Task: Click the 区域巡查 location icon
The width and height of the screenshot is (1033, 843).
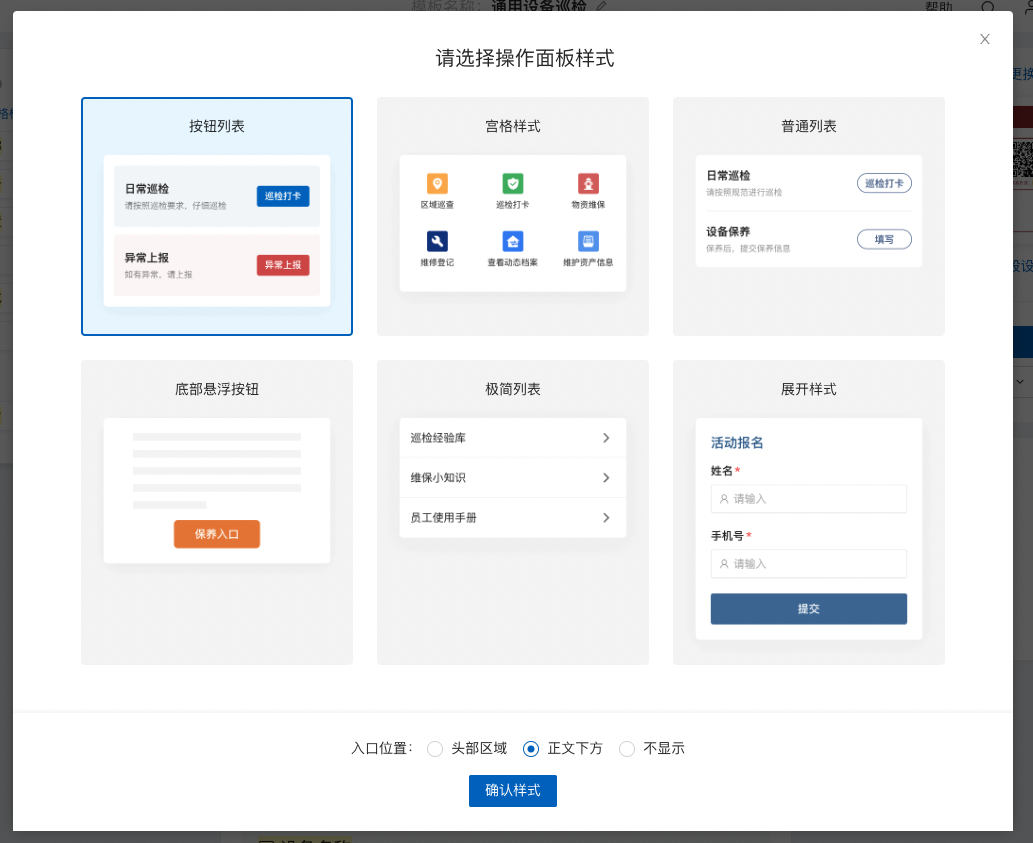Action: (x=437, y=184)
